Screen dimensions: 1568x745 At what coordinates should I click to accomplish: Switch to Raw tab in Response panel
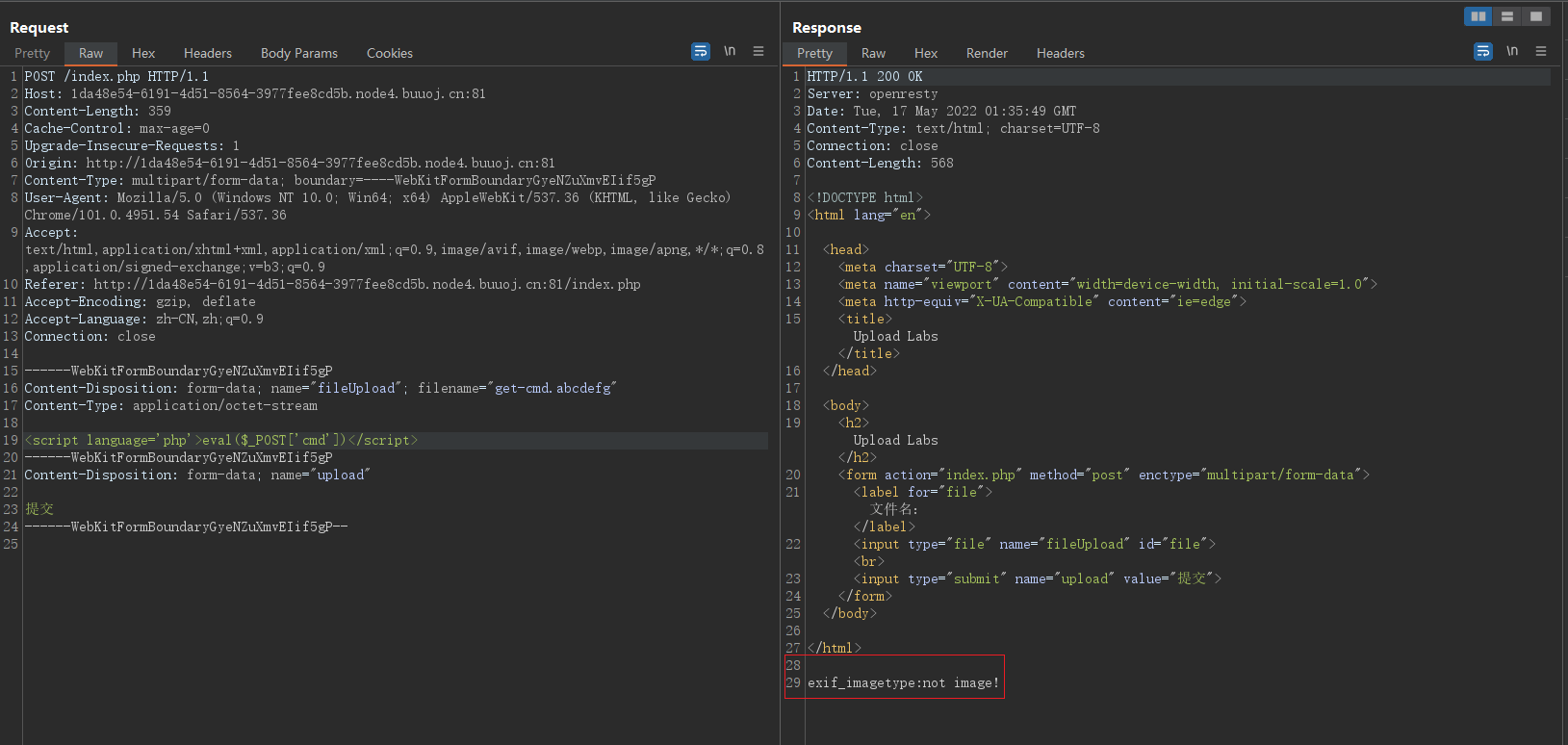point(873,53)
